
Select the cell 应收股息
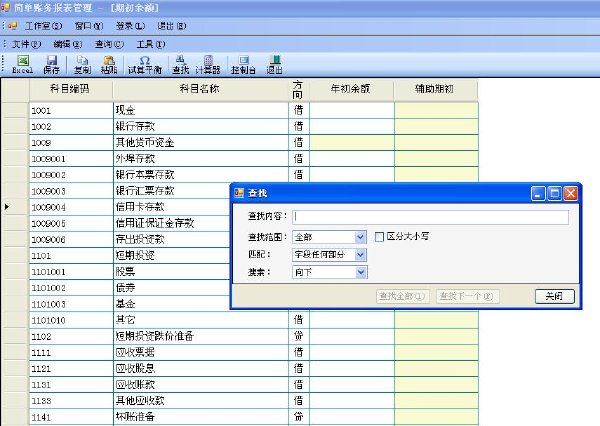(201, 368)
